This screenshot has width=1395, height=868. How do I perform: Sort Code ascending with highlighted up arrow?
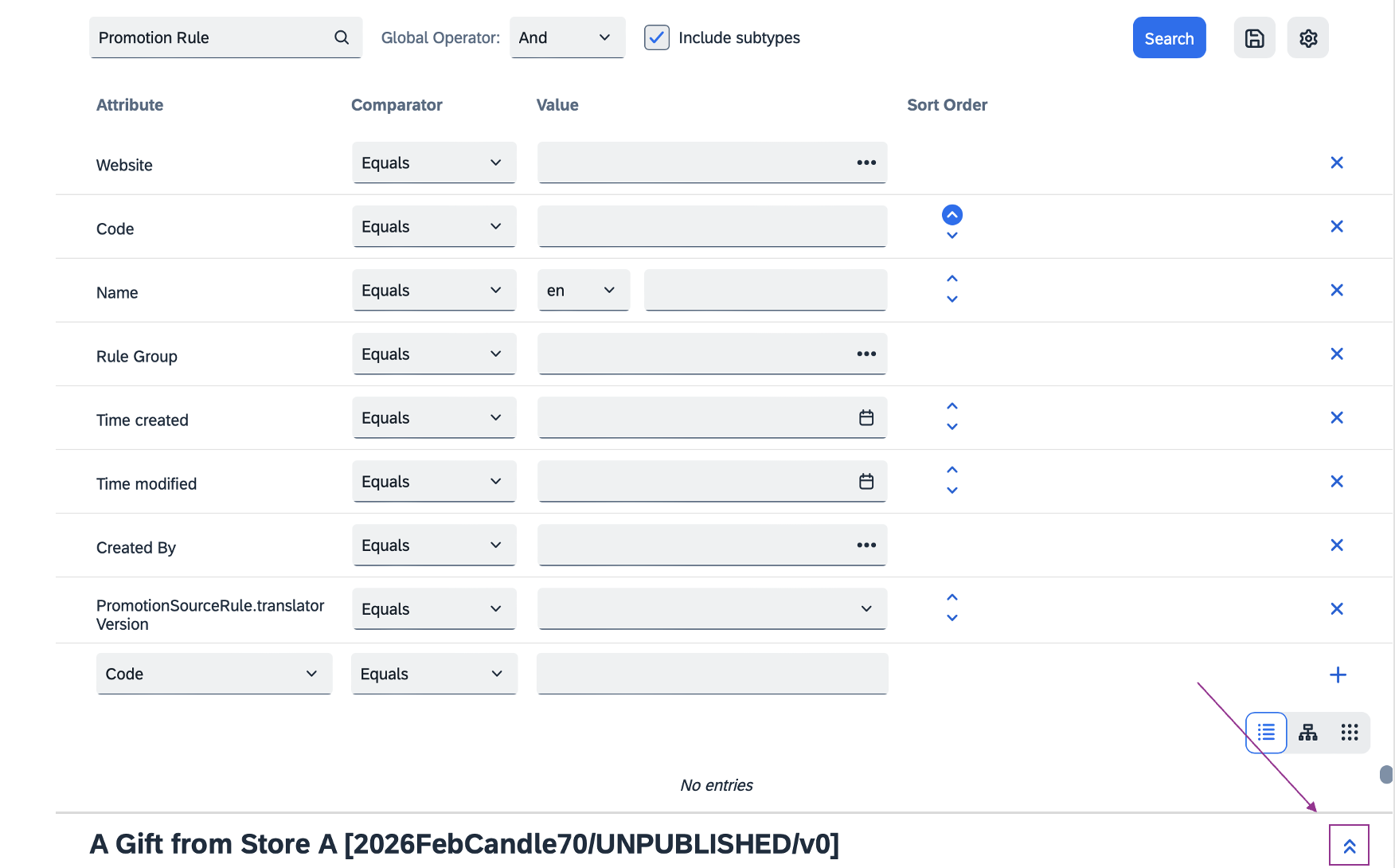pos(951,215)
